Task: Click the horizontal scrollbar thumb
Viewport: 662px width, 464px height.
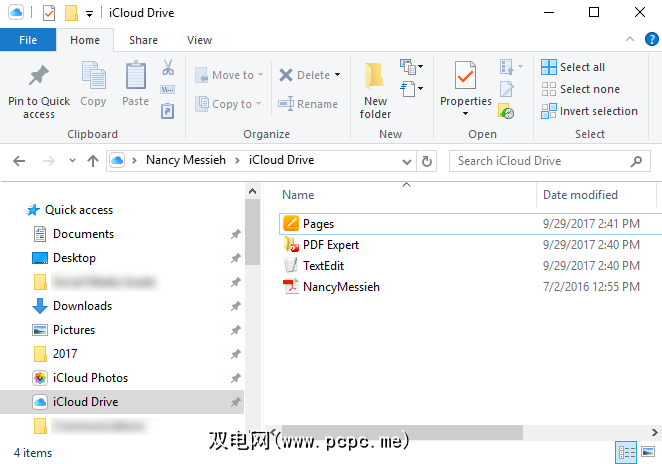Action: [402, 432]
